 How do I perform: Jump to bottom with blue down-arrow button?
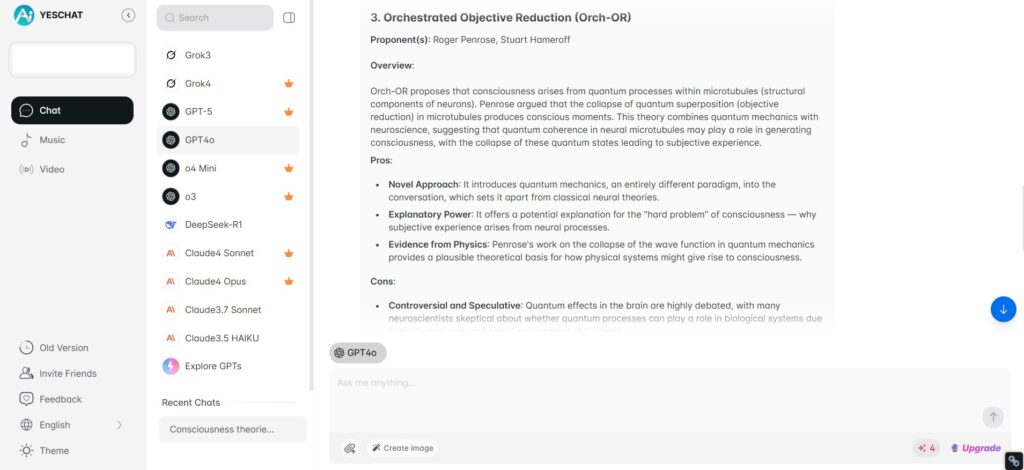1003,309
